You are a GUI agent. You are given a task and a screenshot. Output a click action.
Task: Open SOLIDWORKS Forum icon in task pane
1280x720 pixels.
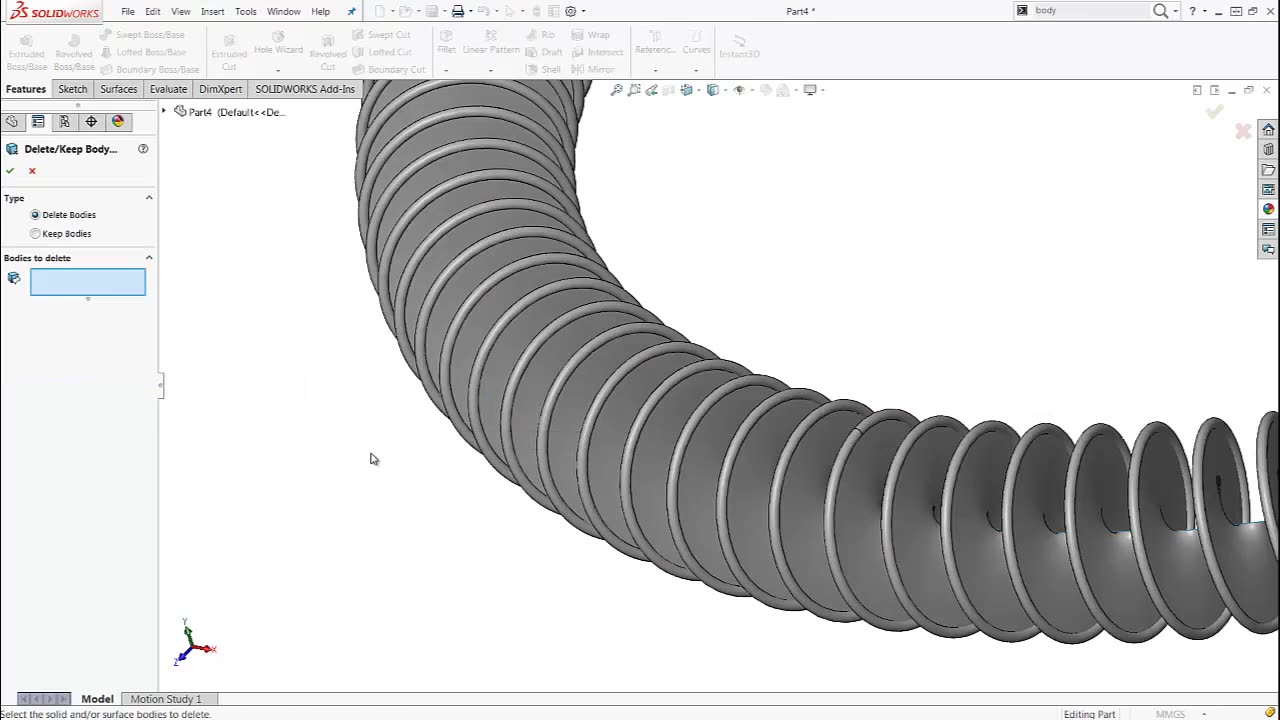[1268, 249]
